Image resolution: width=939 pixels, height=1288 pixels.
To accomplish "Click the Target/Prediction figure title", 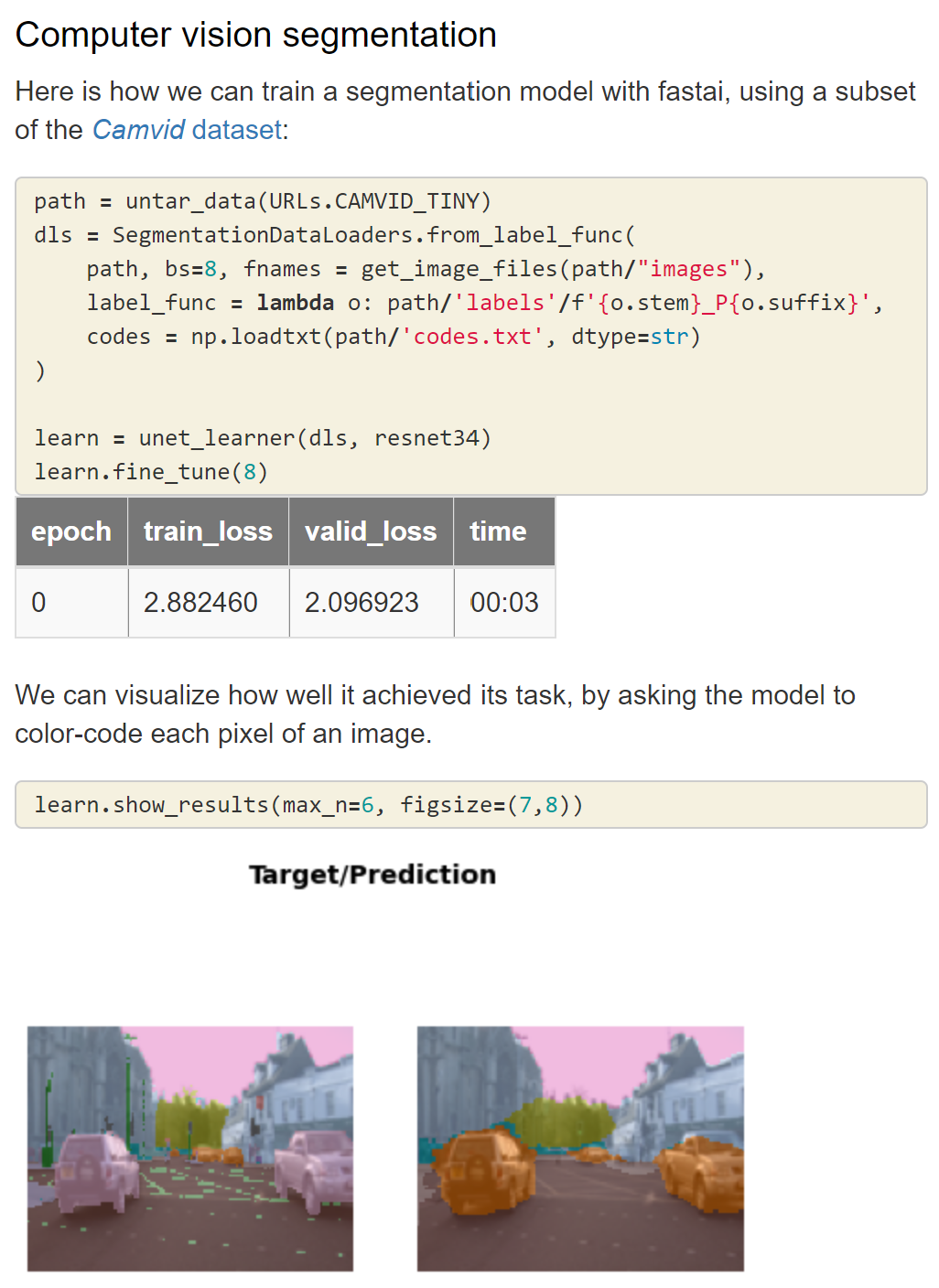I will 372,875.
